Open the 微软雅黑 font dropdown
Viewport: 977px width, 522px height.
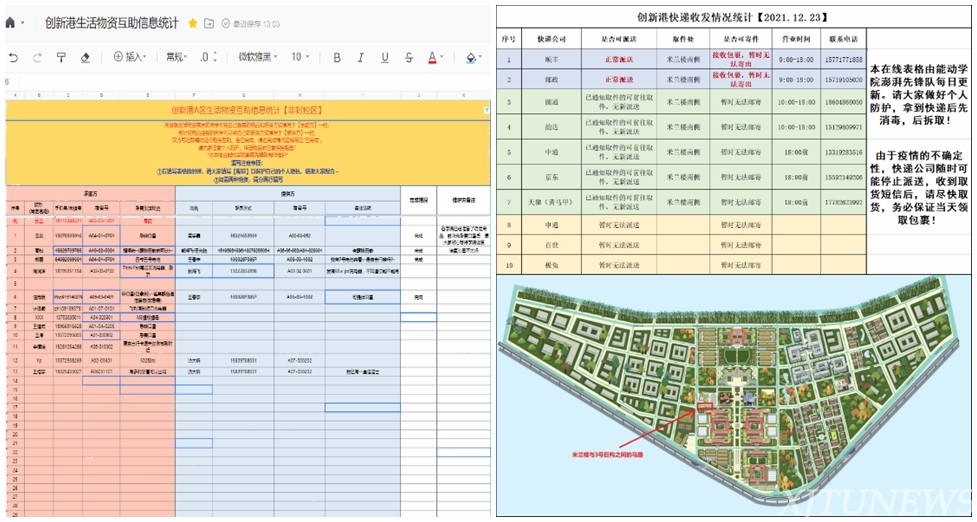coord(258,57)
